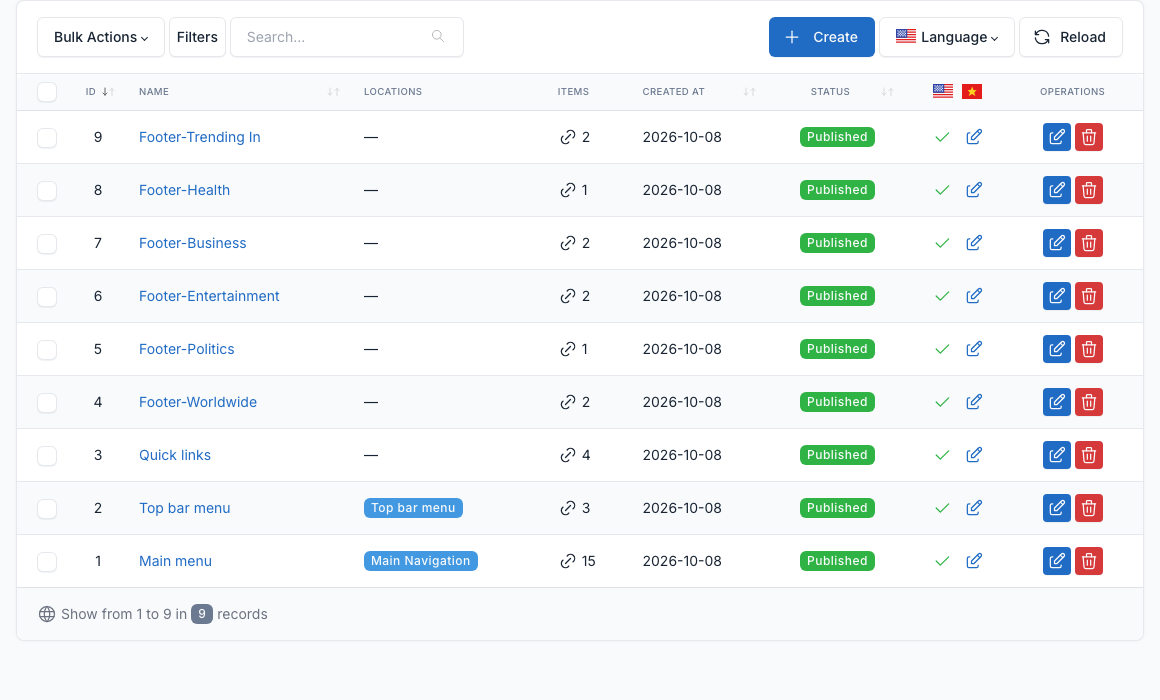Open the Bulk Actions dropdown
The height and width of the screenshot is (700, 1160).
[101, 37]
